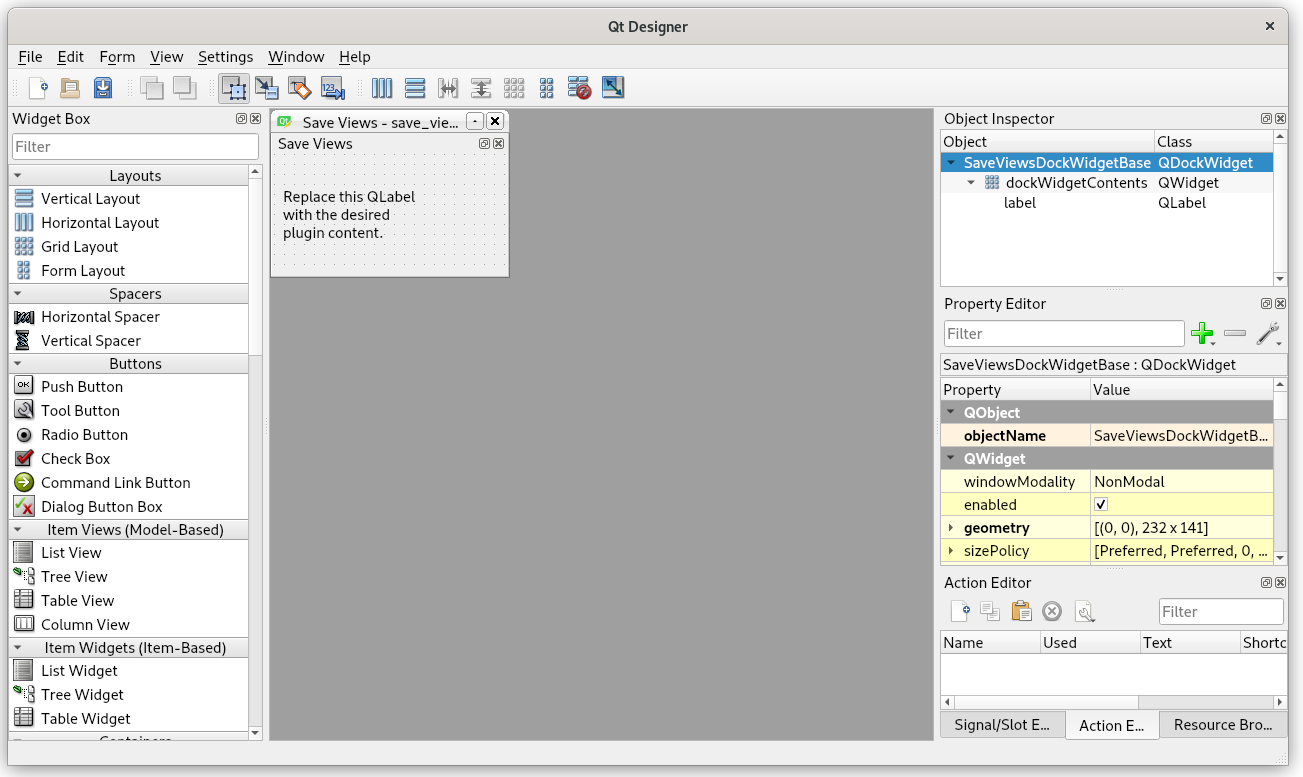Viewport: 1303px width, 777px height.
Task: Expand the sizePolicy property row
Action: [951, 551]
